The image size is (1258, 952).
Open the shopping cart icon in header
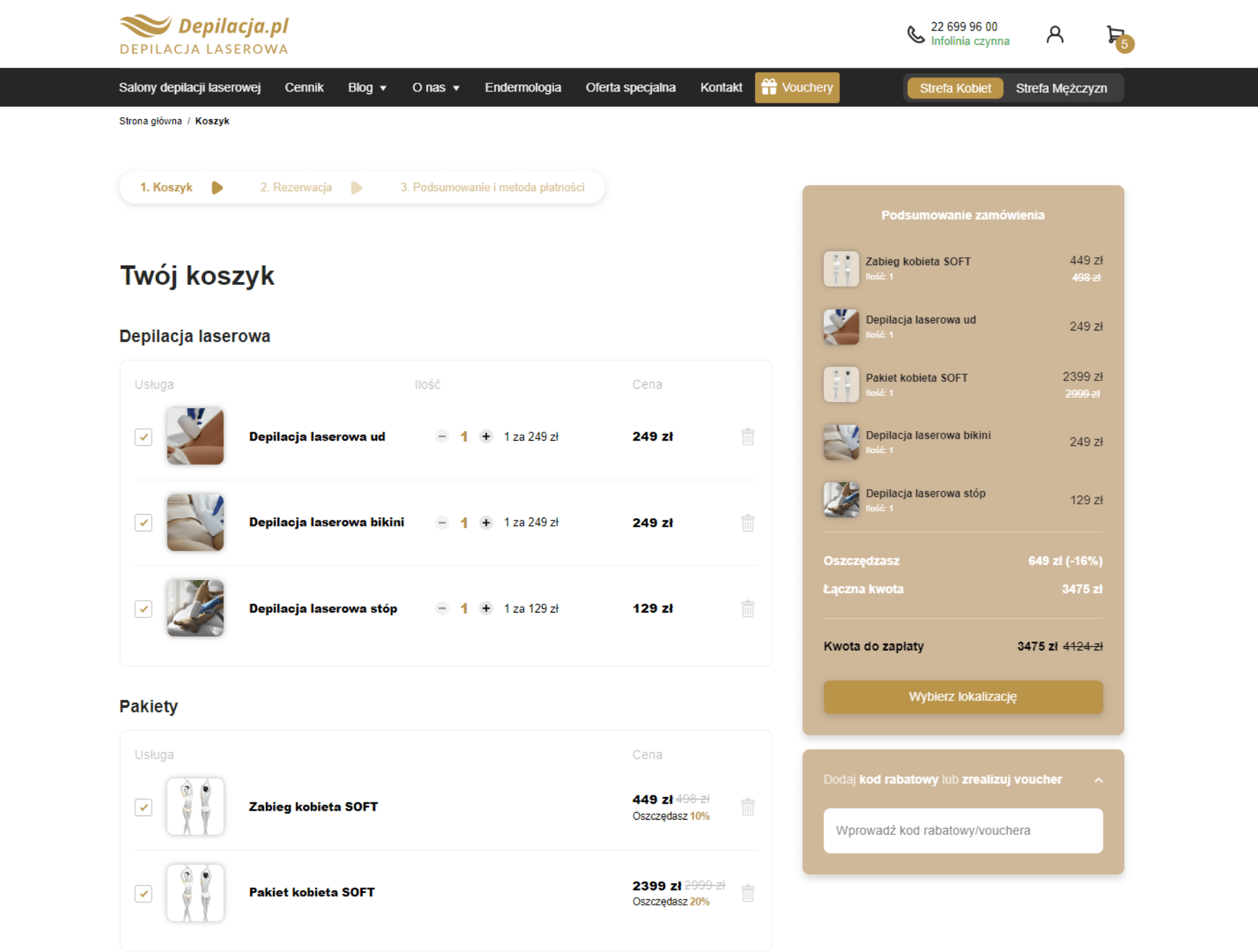pyautogui.click(x=1115, y=35)
